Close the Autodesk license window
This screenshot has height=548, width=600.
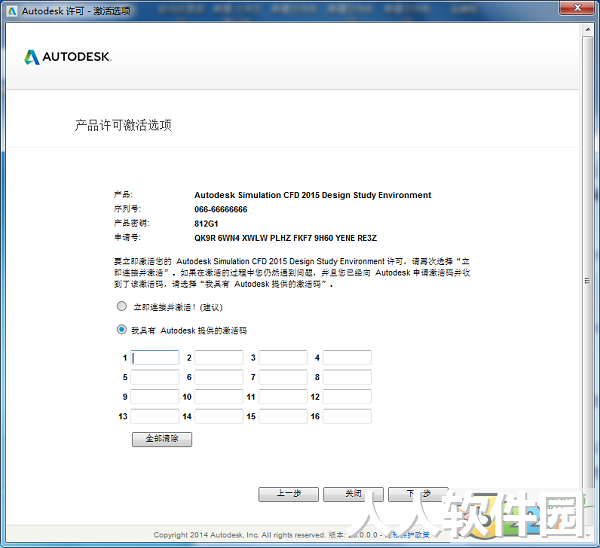tap(577, 8)
